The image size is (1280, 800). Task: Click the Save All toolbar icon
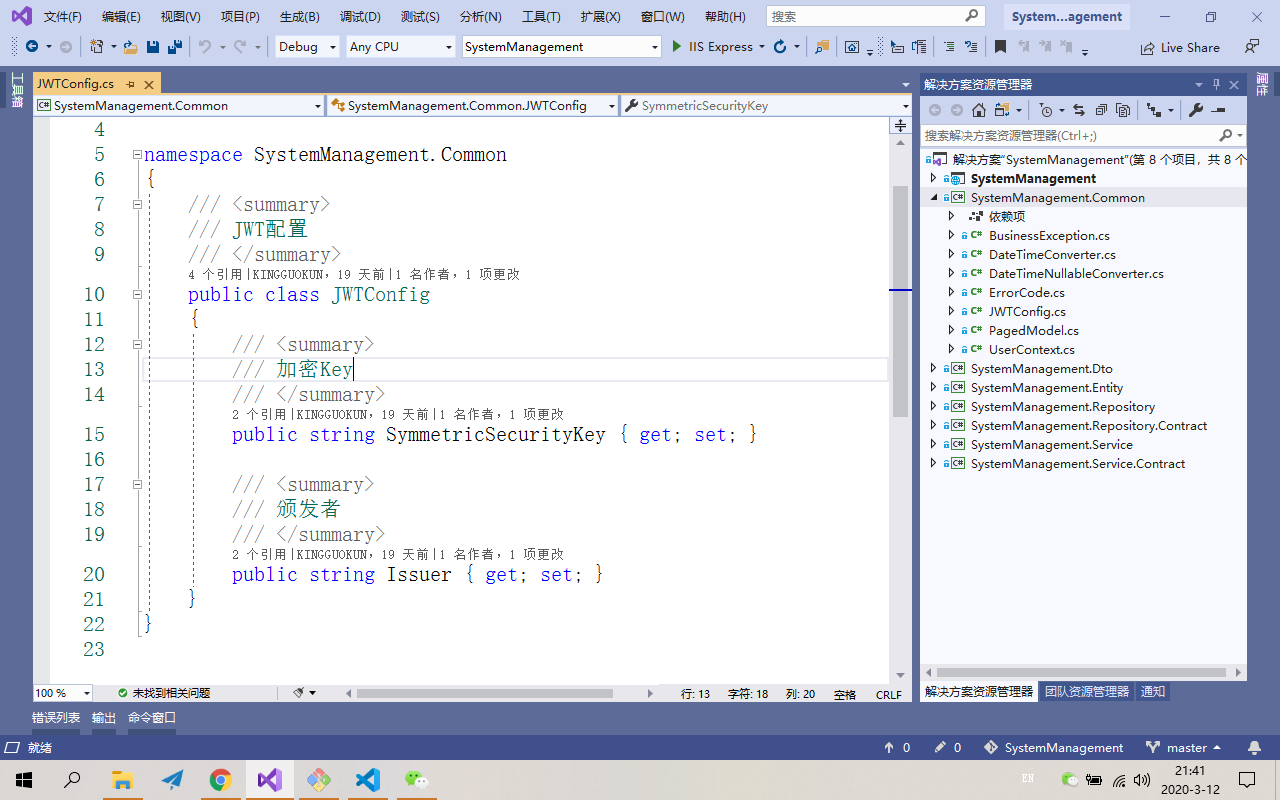coord(175,47)
